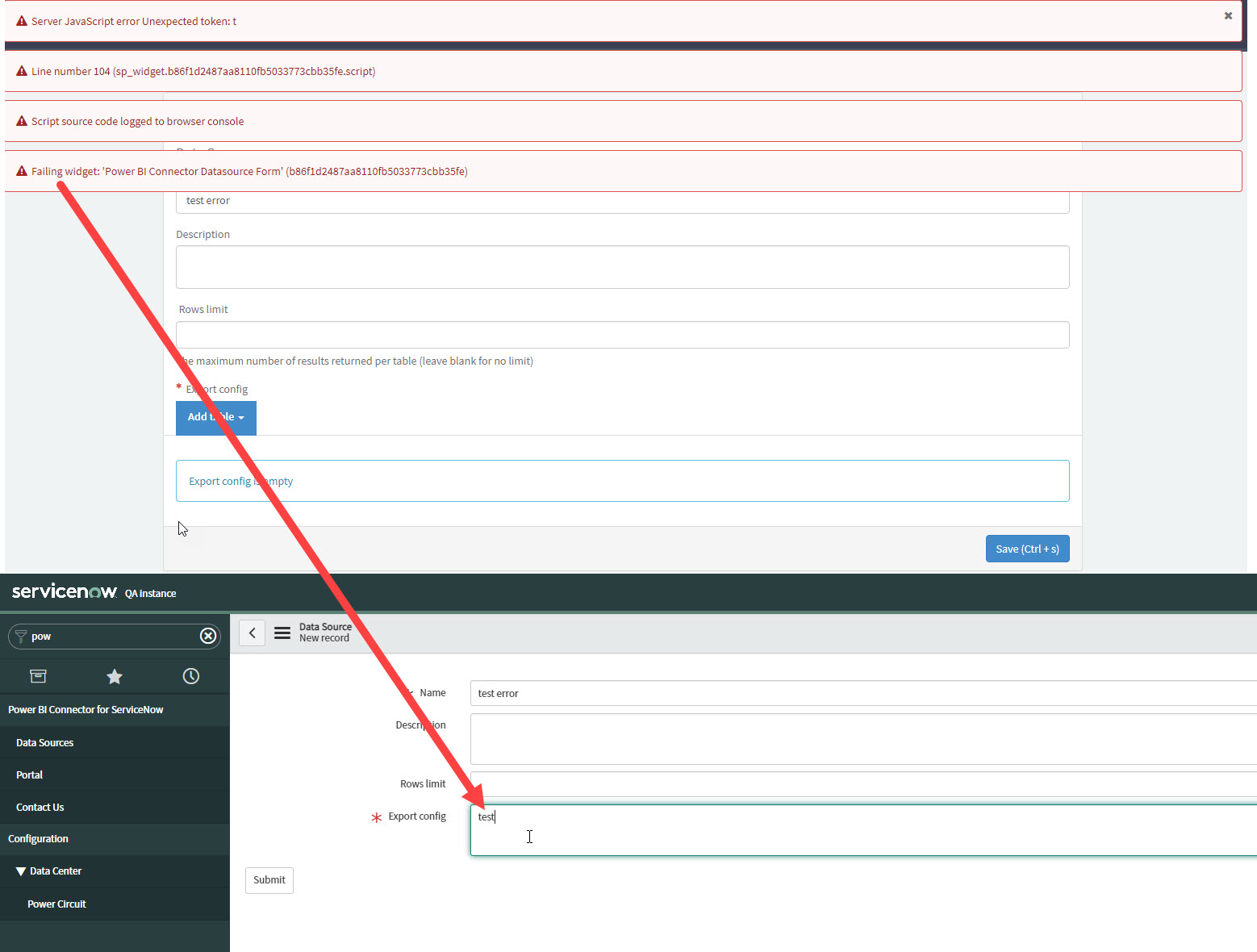Open the History clock tab
This screenshot has width=1257, height=952.
coord(191,676)
